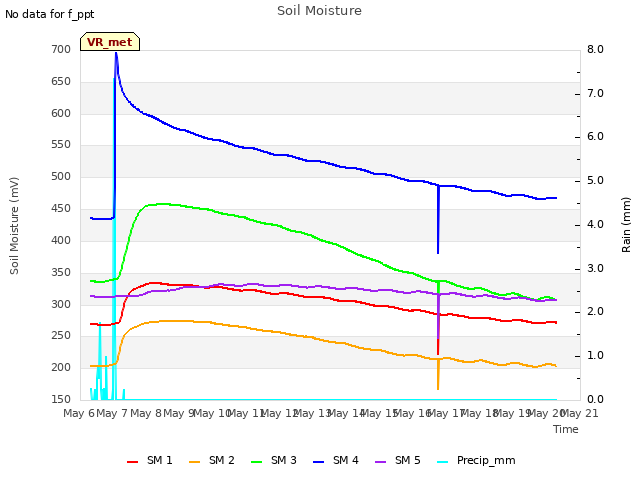Click the 700 left axis tick label
Viewport: 640px width, 480px height.
61,49
